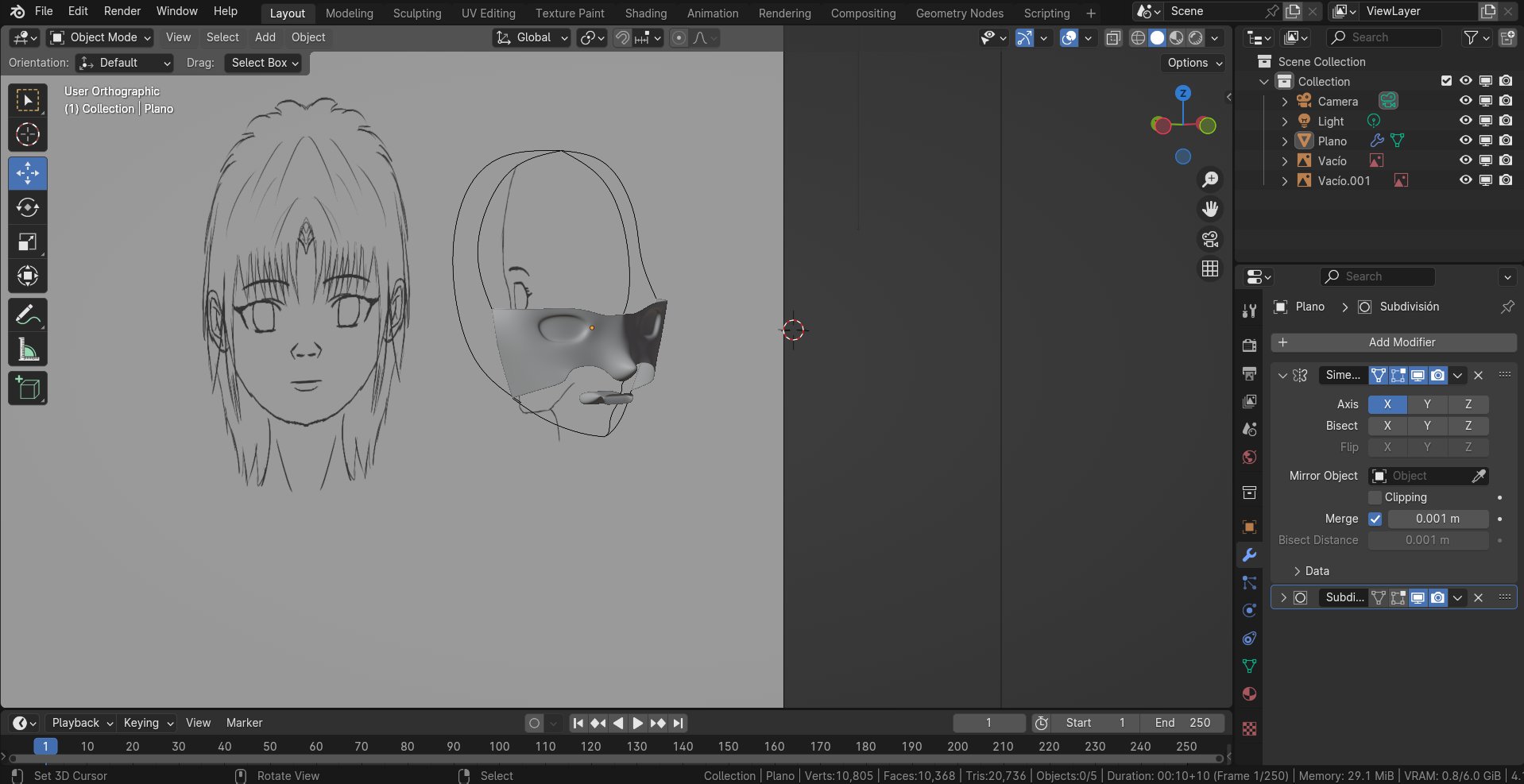The image size is (1524, 784).
Task: Open the Object Constraints properties tab
Action: (x=1249, y=638)
